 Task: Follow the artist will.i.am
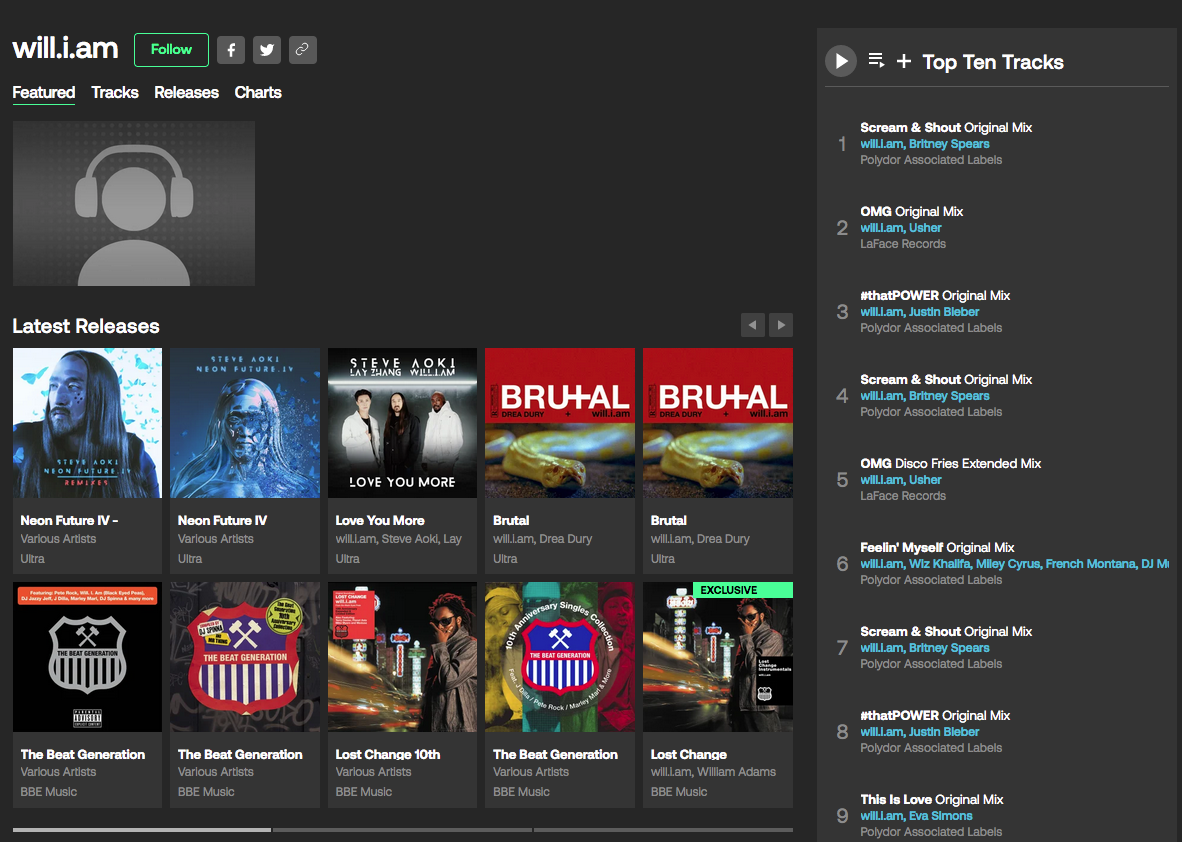click(x=171, y=50)
